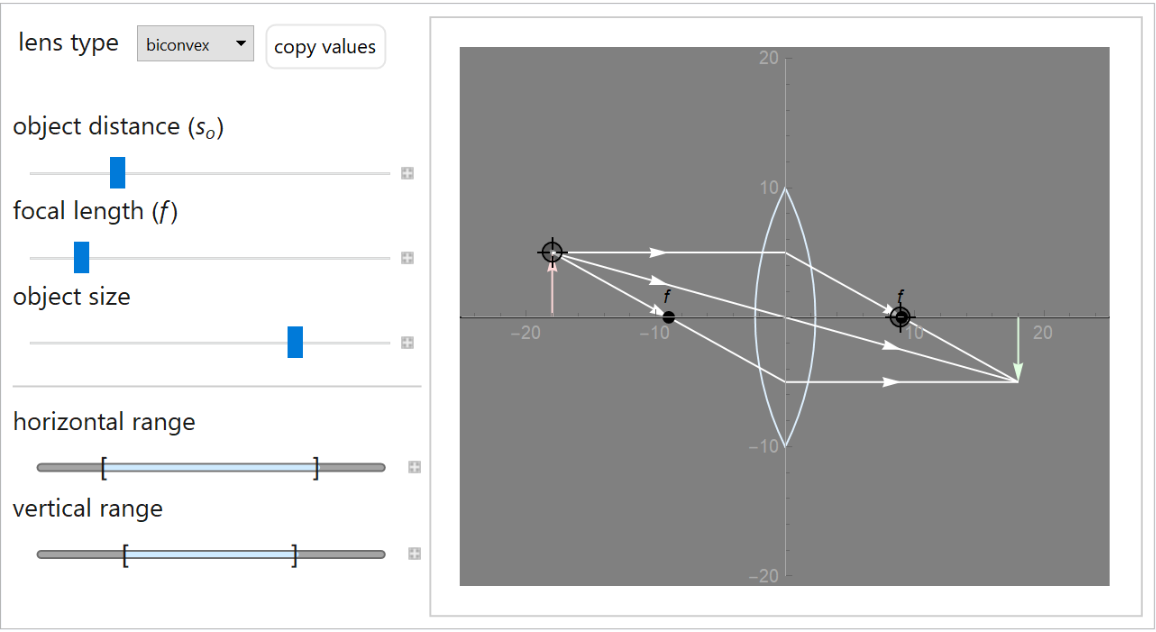Click the vertical range left bracket handle
1156x632 pixels.
(x=125, y=554)
